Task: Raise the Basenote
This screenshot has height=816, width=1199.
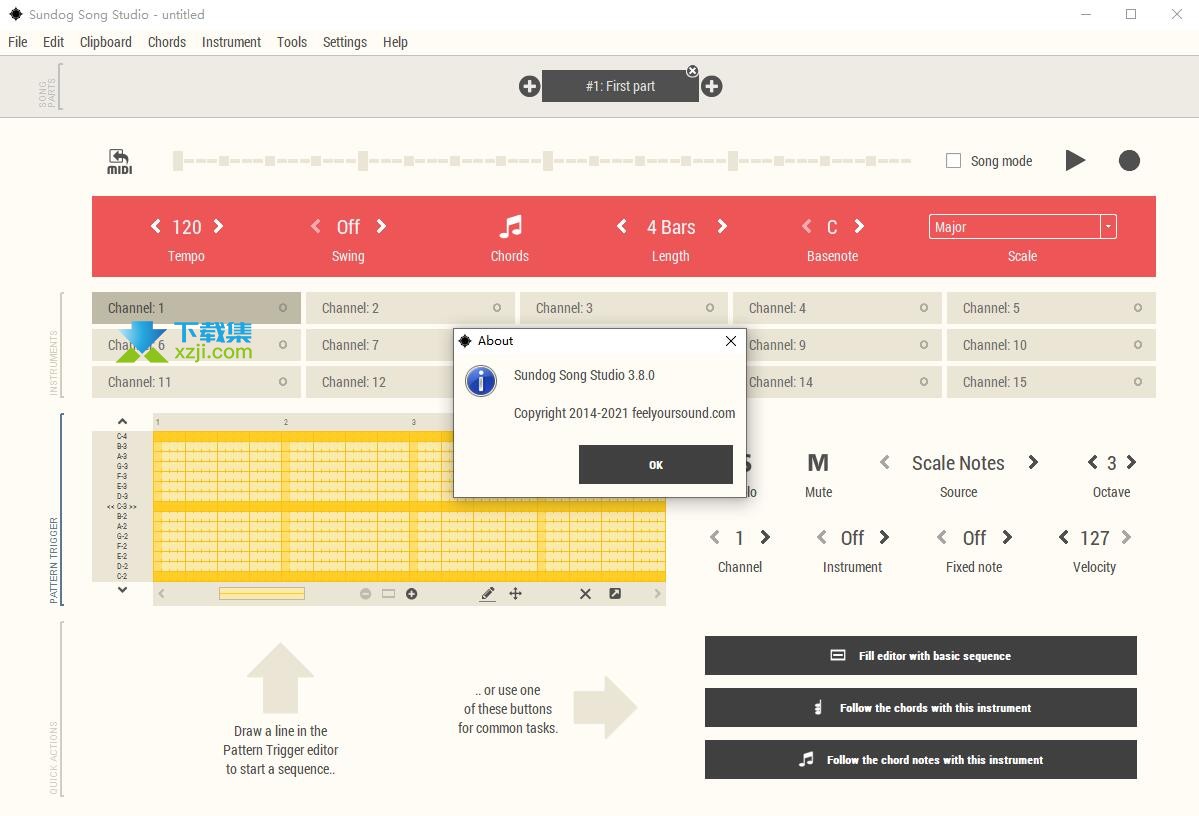Action: pos(859,226)
